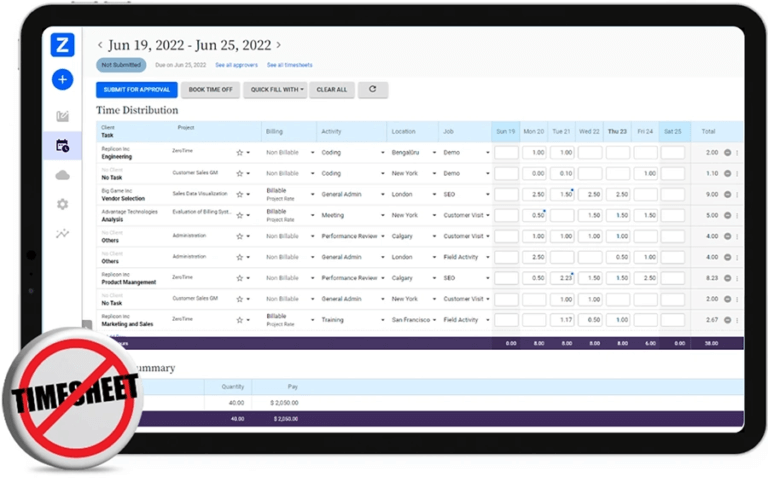Click the Not Submitted status badge
Image resolution: width=768 pixels, height=483 pixels.
(x=120, y=65)
